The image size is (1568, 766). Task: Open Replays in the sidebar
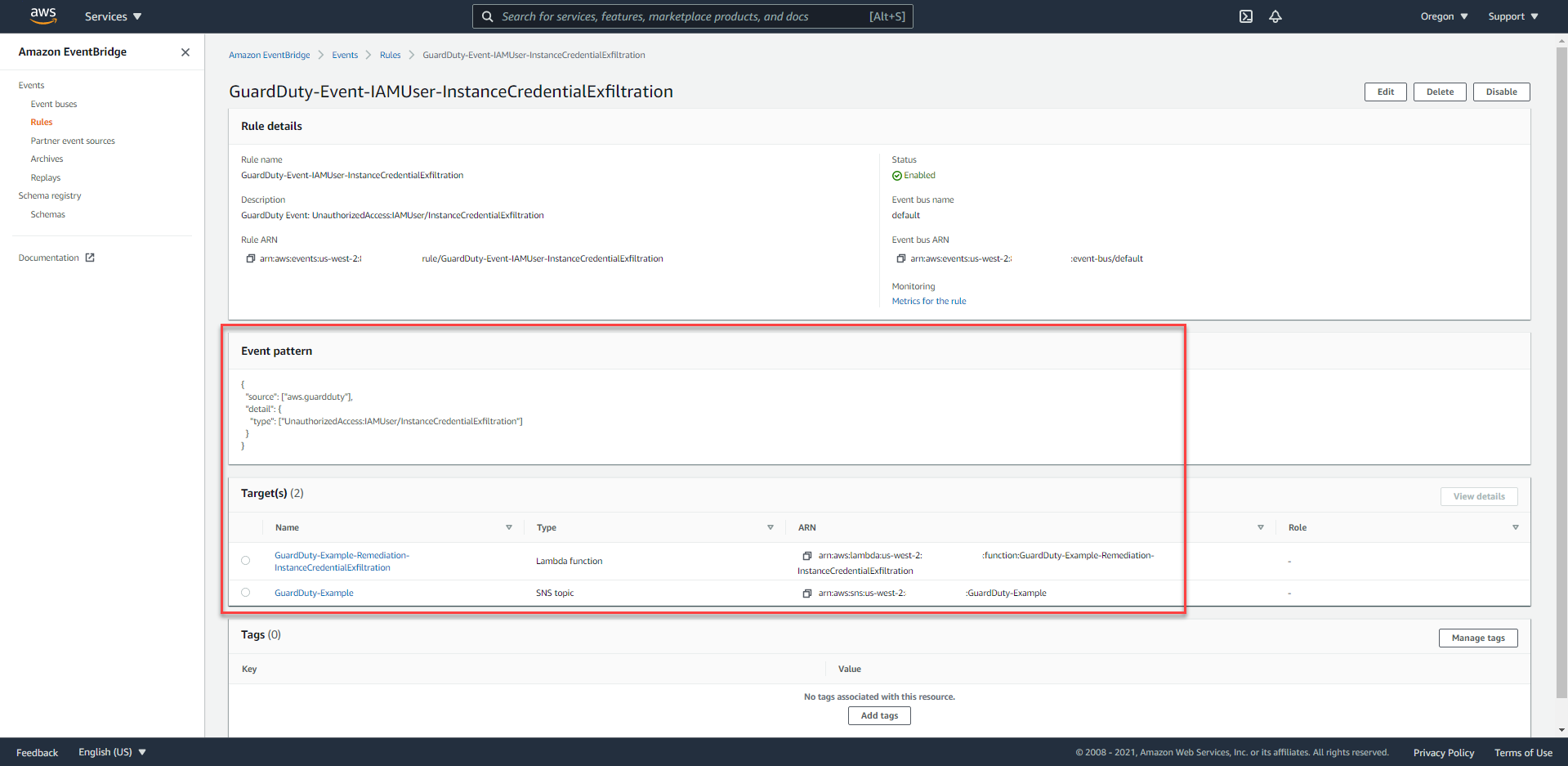46,177
